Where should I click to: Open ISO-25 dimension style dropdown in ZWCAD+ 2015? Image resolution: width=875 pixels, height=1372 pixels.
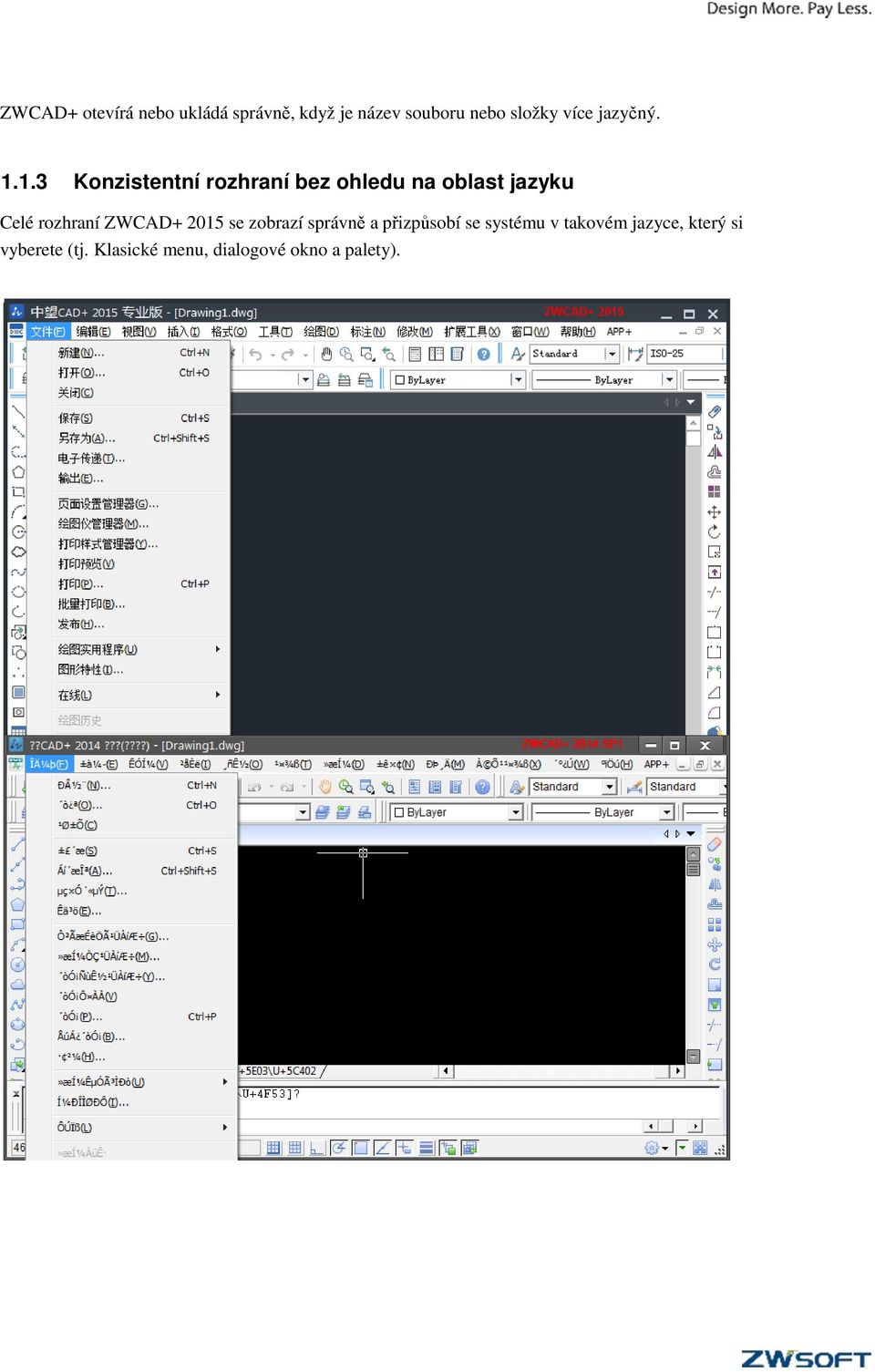[685, 354]
